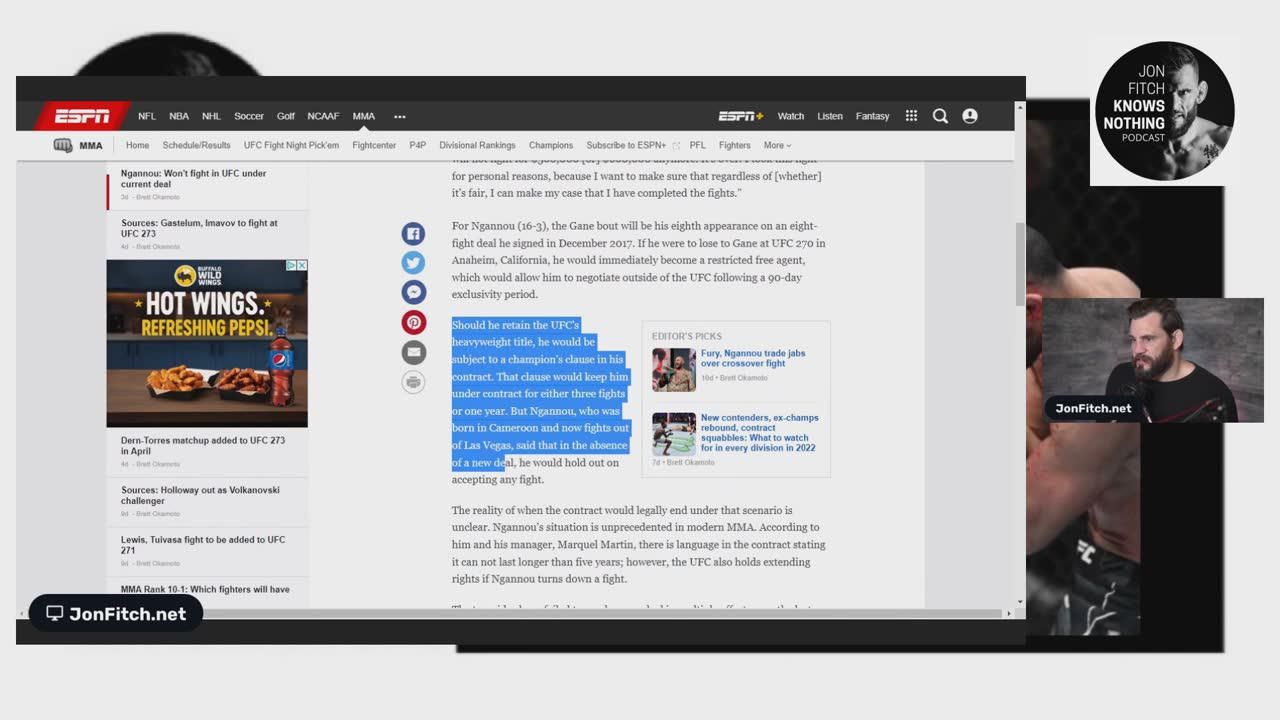The height and width of the screenshot is (720, 1280).
Task: Click the MMA section title
Action: (x=91, y=145)
